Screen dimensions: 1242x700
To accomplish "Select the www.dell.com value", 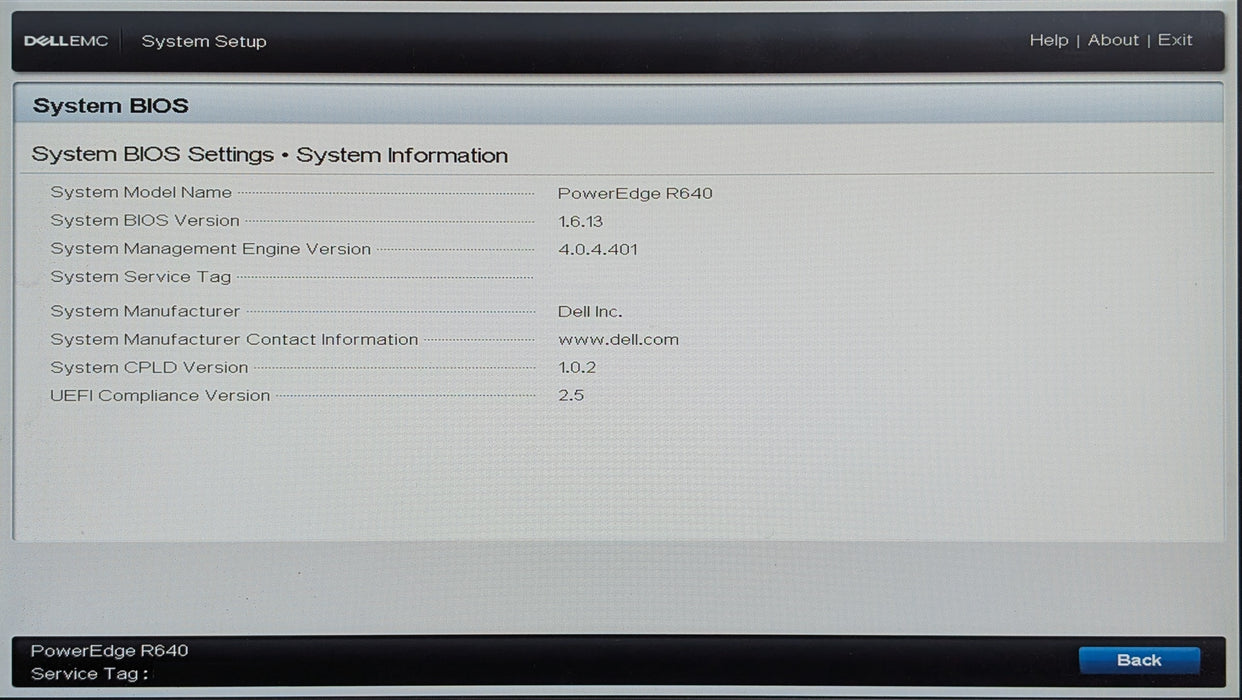I will [x=618, y=339].
